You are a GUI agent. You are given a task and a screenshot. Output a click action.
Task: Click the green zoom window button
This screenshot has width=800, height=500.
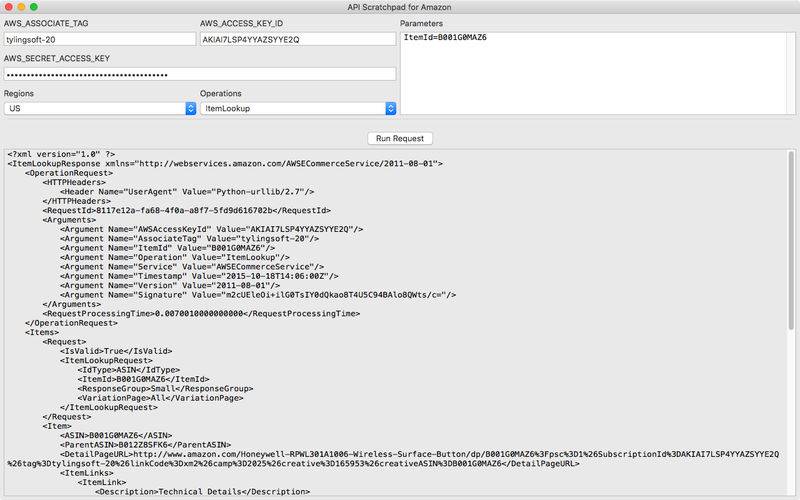34,7
